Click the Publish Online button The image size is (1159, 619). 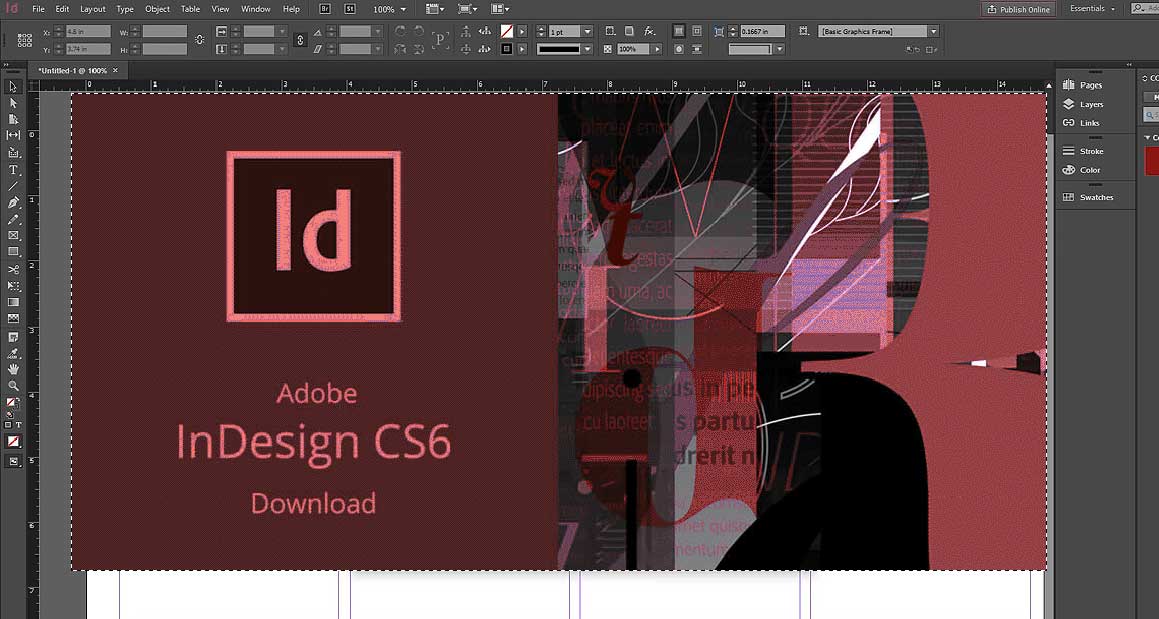point(1018,9)
